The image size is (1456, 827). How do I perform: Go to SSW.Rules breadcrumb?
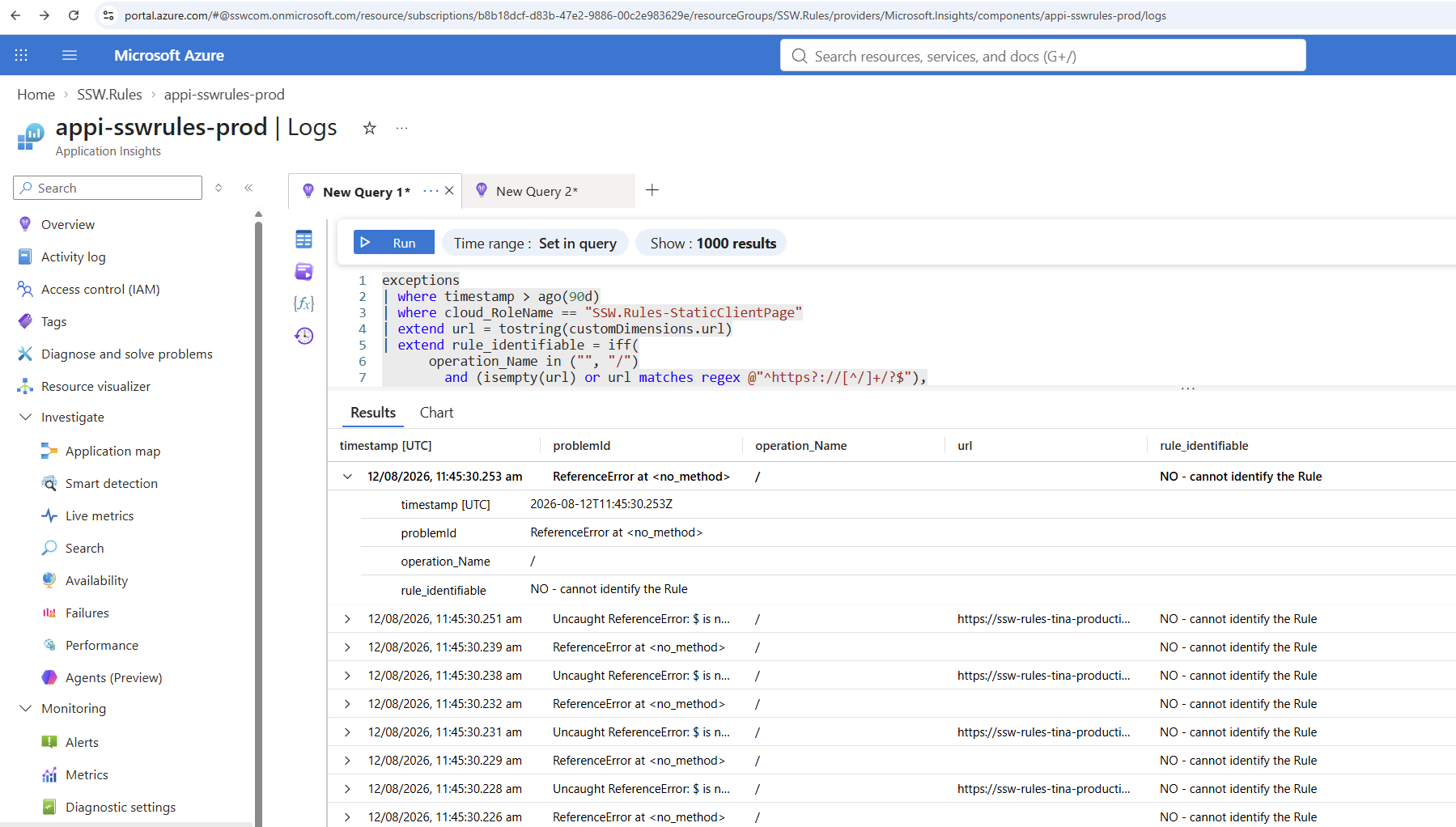(109, 95)
